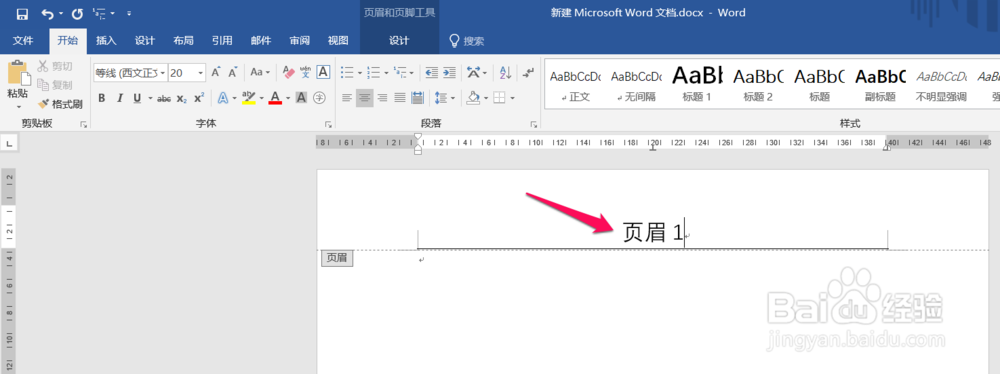Toggle underline formatting

[x=137, y=98]
